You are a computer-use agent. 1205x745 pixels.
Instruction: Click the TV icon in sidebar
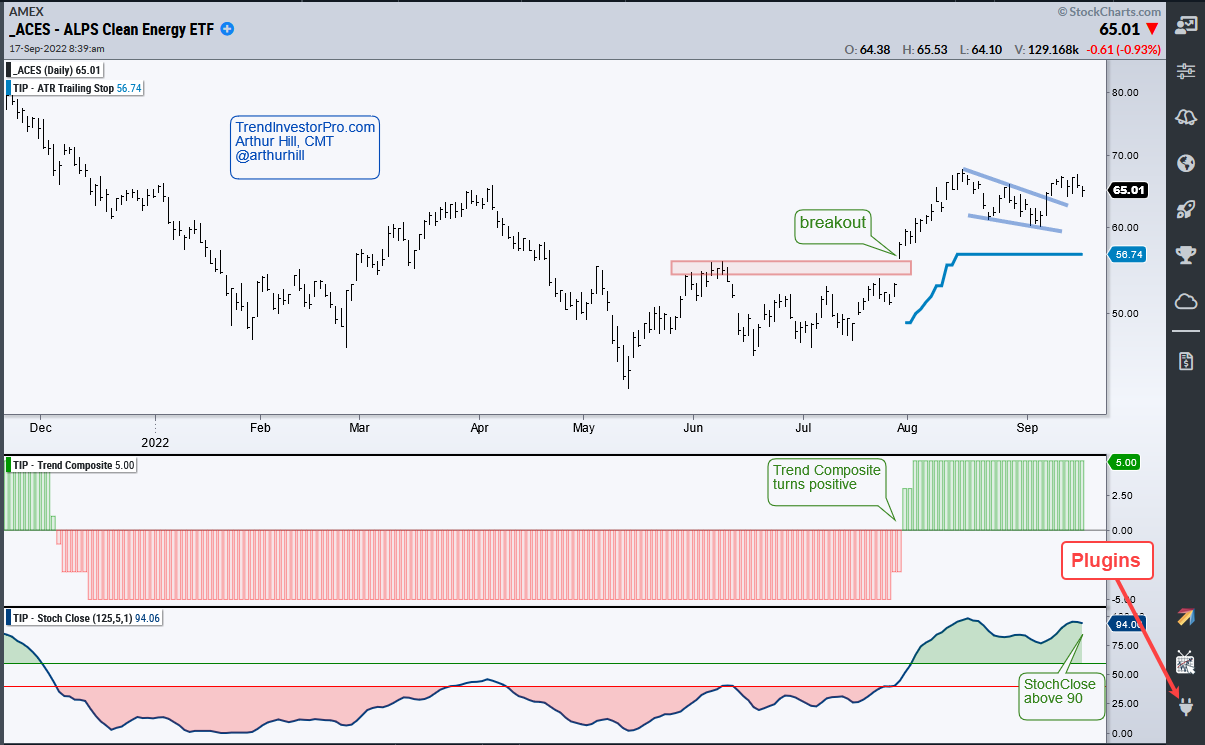click(1187, 662)
